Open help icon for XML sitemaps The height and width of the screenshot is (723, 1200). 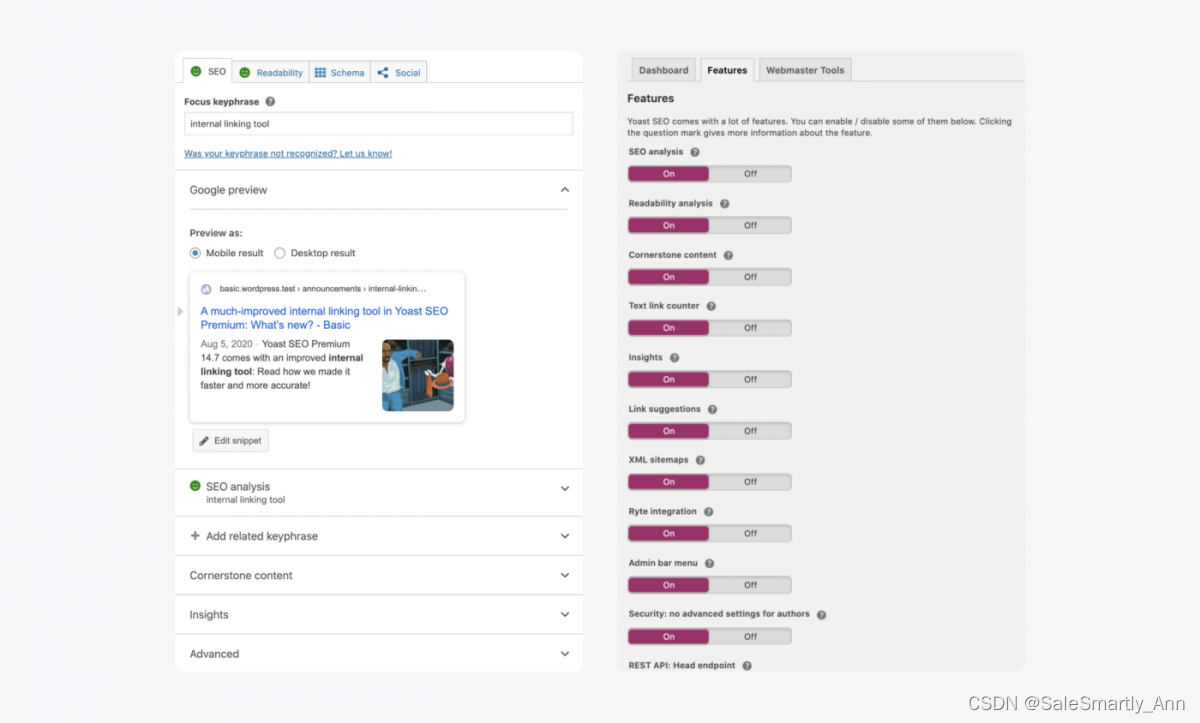pos(700,460)
